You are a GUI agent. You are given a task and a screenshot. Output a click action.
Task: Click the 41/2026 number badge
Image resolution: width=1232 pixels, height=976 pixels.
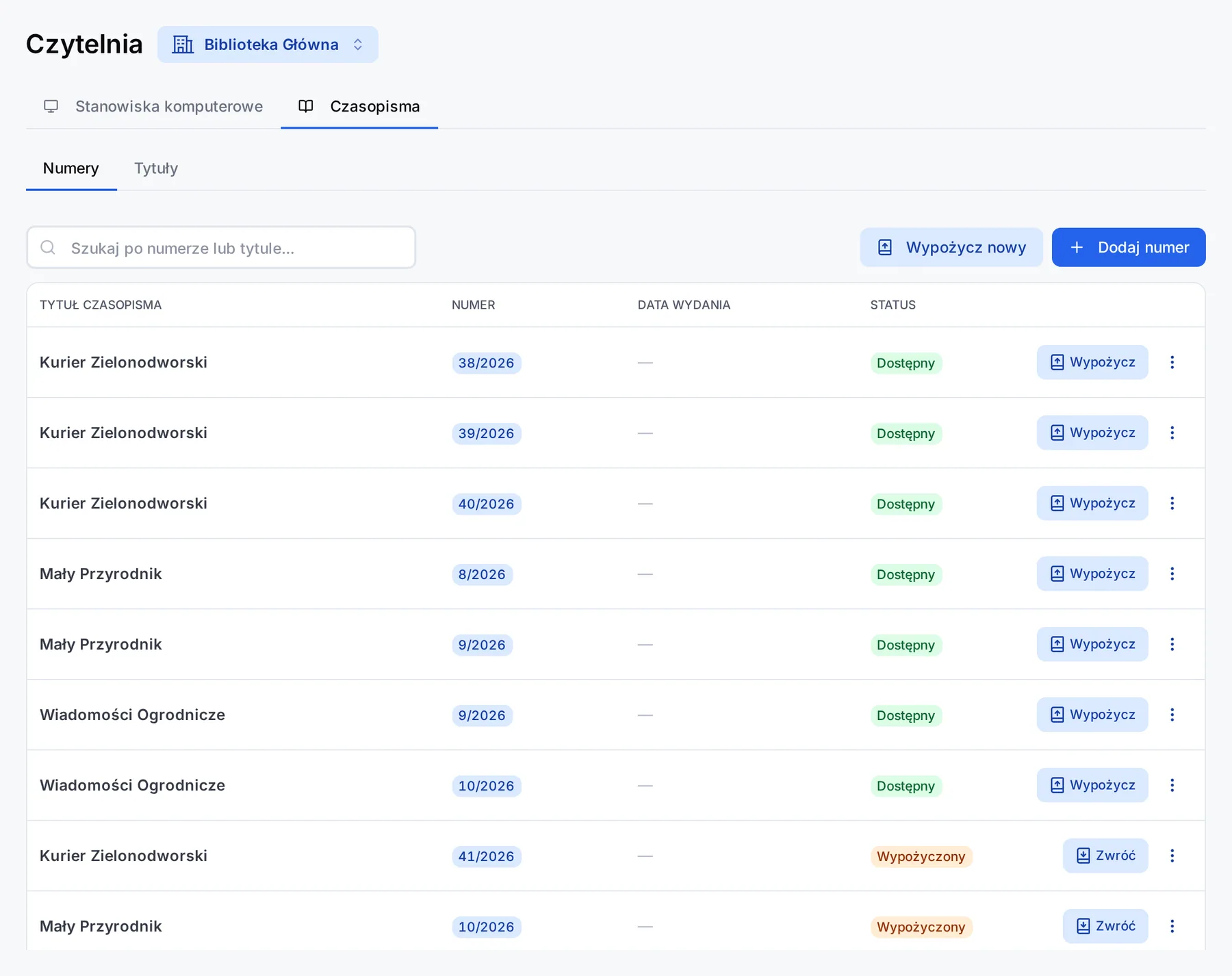[x=486, y=856]
